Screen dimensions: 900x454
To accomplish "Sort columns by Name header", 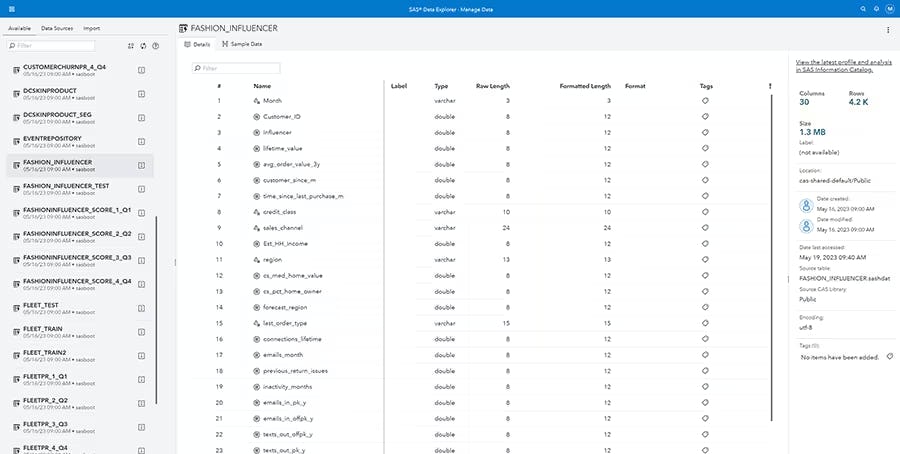I will tap(262, 86).
